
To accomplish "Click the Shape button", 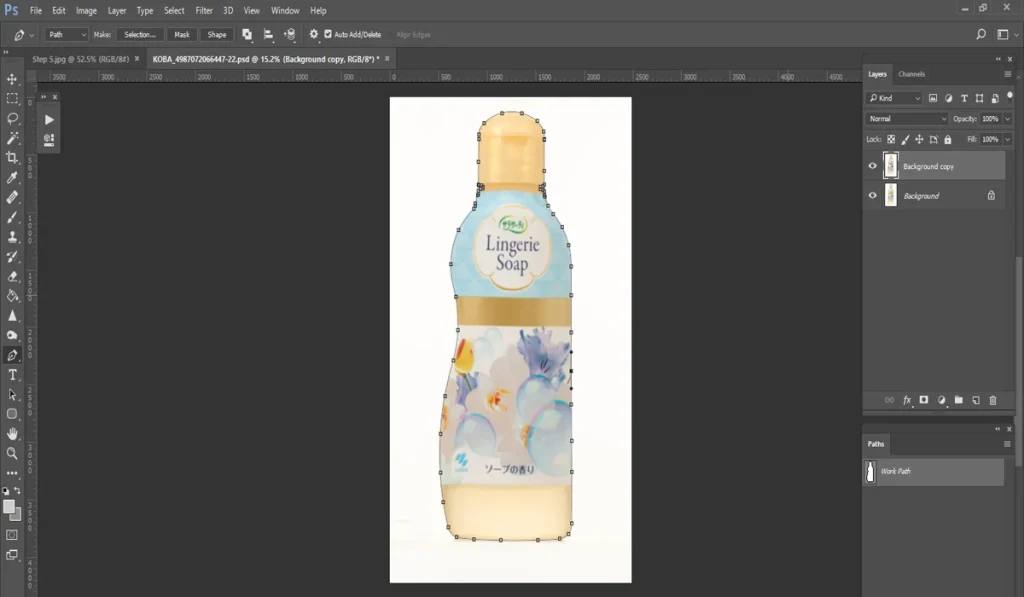I will point(217,34).
